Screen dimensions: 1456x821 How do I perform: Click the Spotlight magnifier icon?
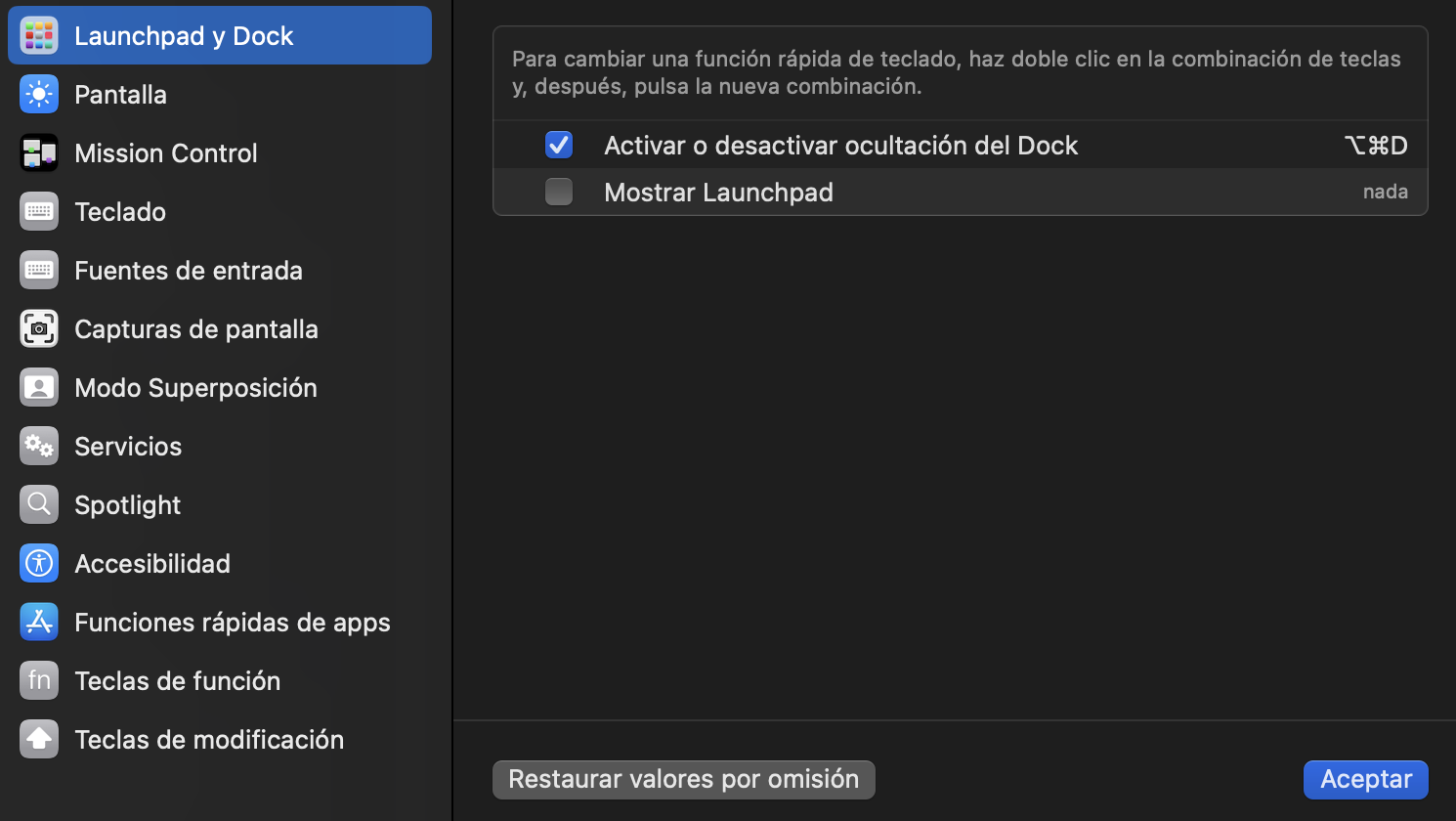[x=39, y=505]
